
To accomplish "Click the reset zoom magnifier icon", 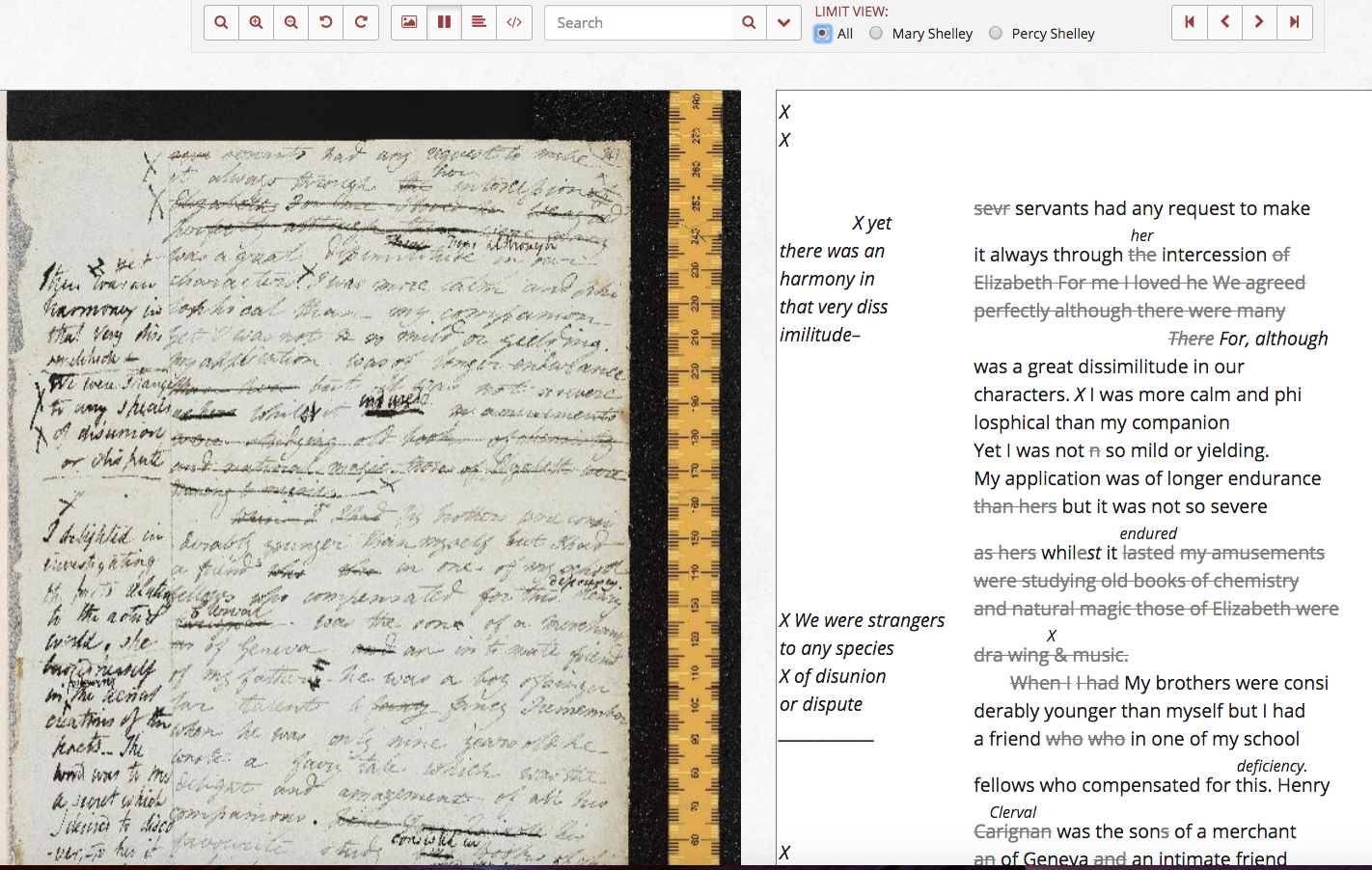I will [221, 22].
